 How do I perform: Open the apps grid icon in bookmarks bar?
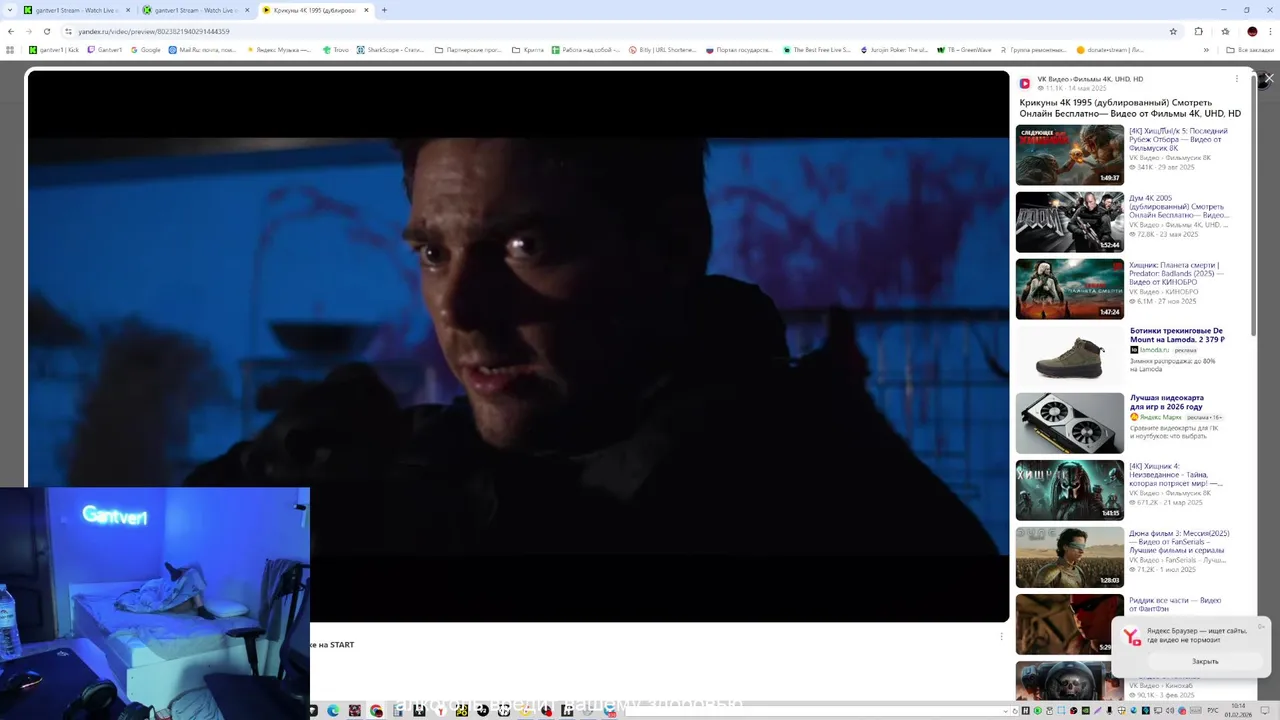point(11,49)
